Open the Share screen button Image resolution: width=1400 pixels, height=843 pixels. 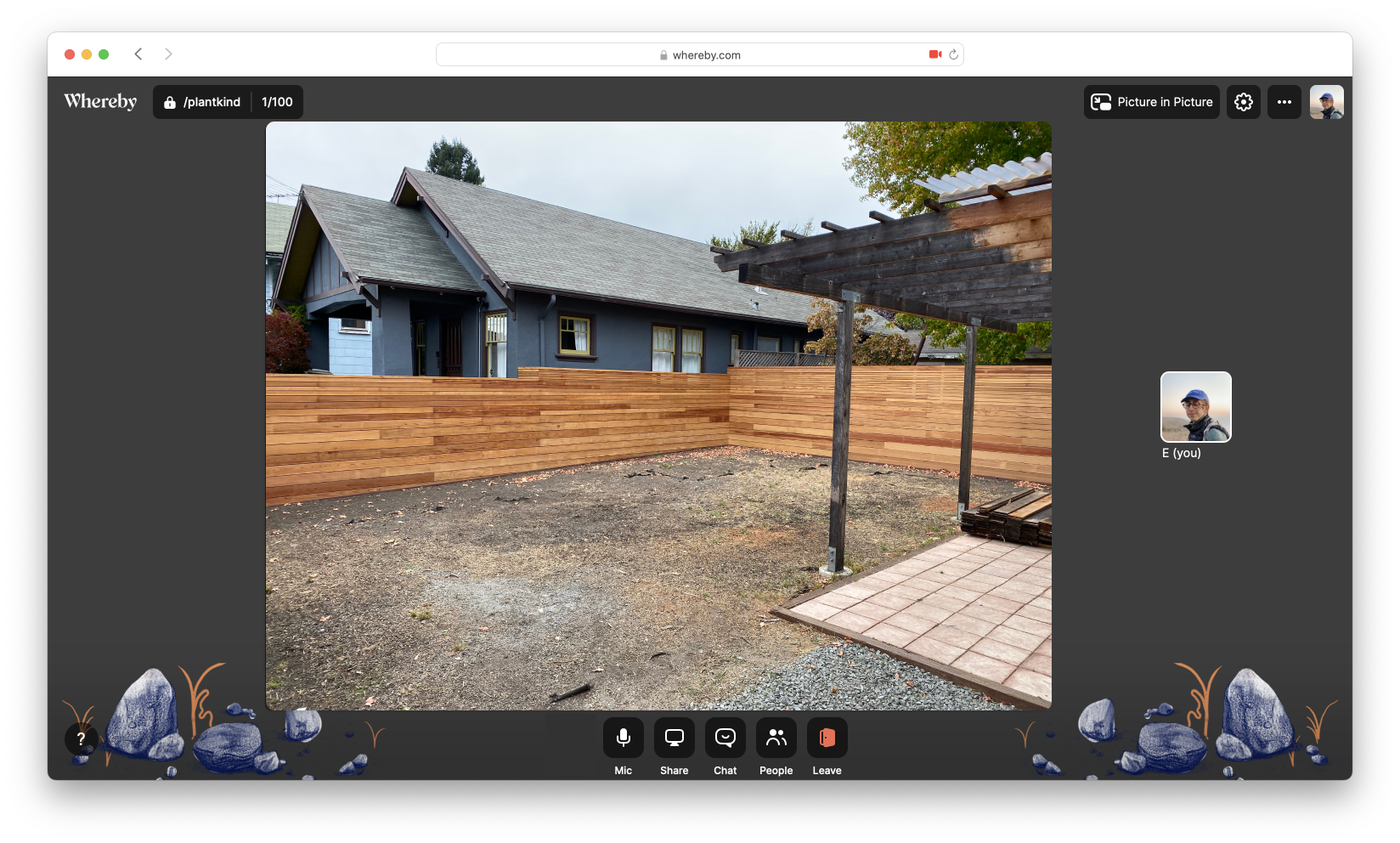674,738
